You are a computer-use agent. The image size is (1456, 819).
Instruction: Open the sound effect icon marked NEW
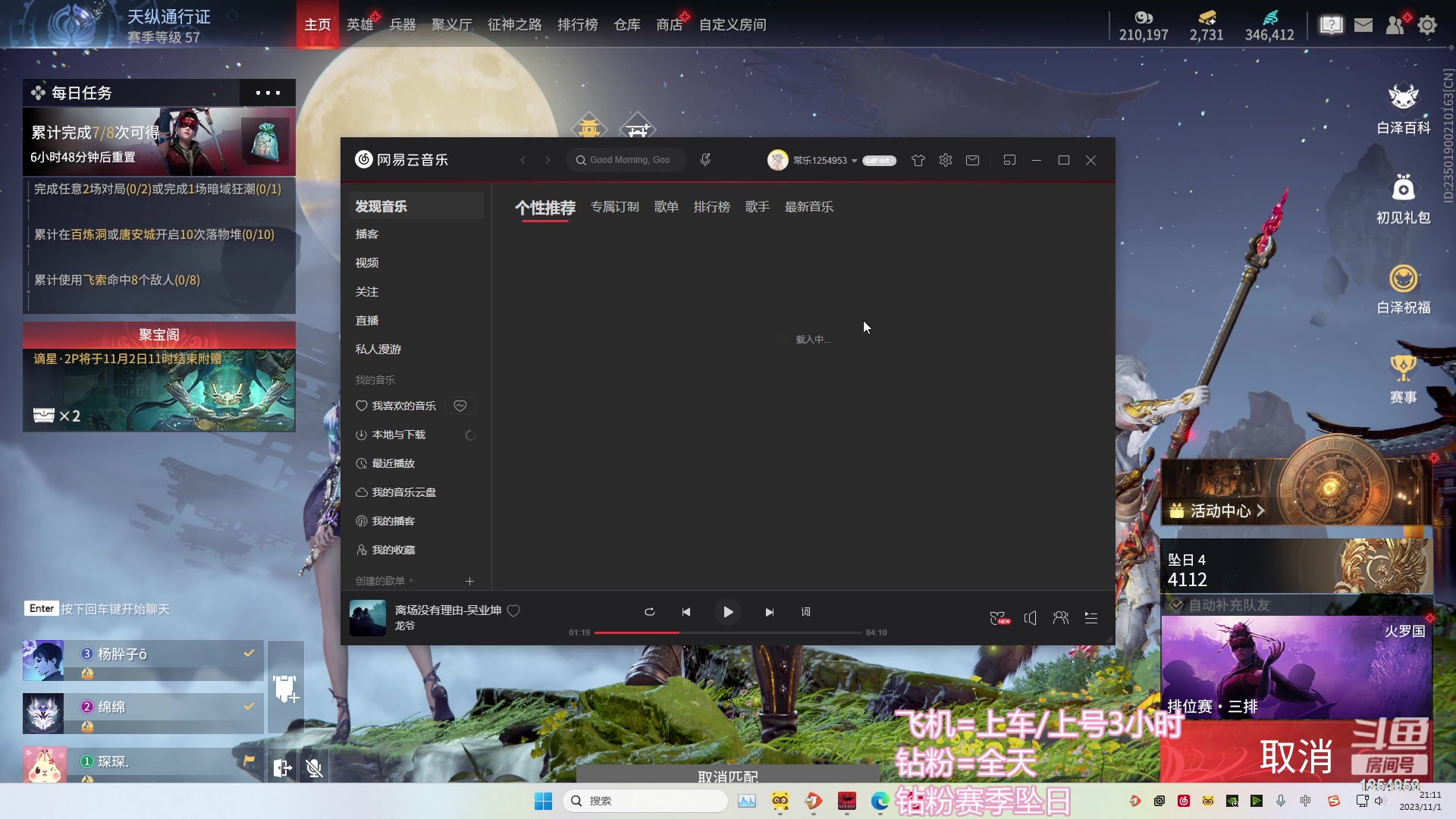click(1000, 618)
